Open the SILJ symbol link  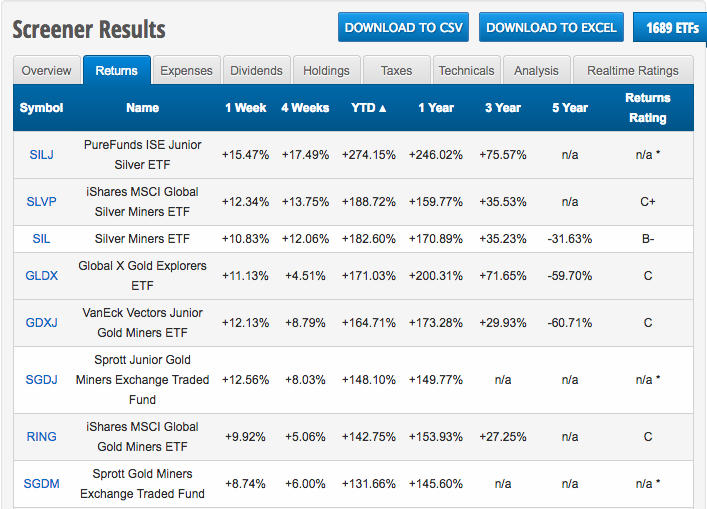point(41,155)
